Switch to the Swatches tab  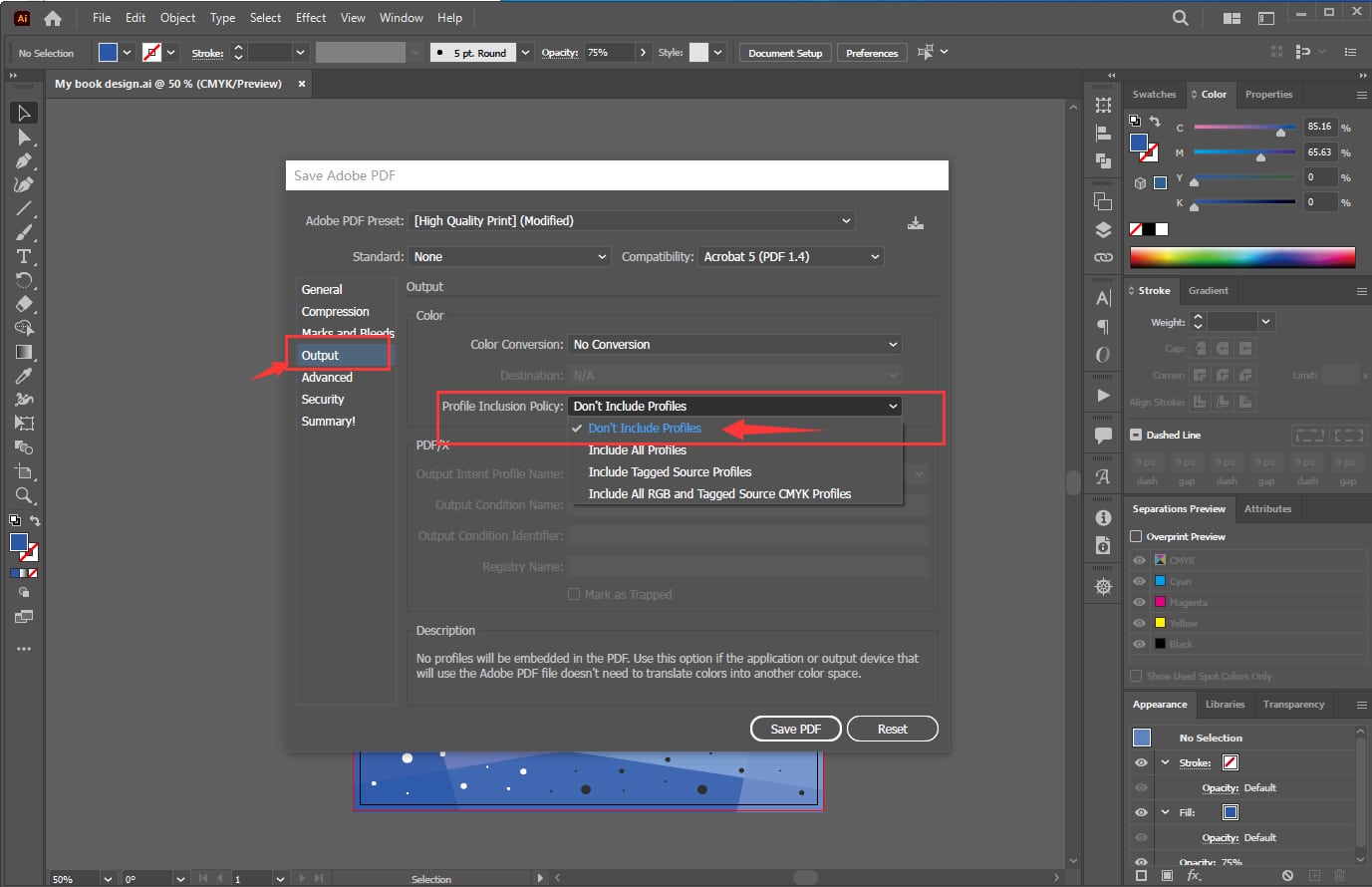click(x=1154, y=95)
